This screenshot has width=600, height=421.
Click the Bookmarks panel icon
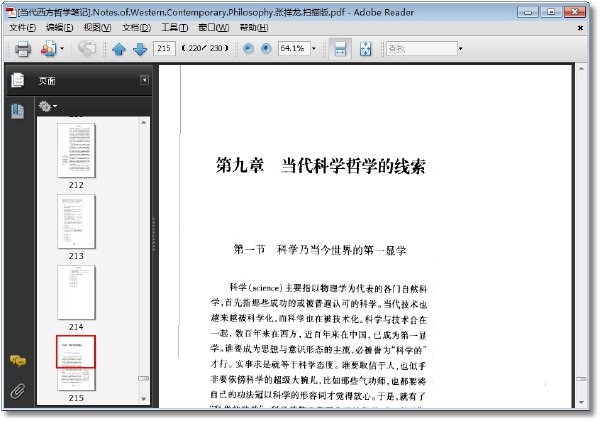(x=18, y=111)
